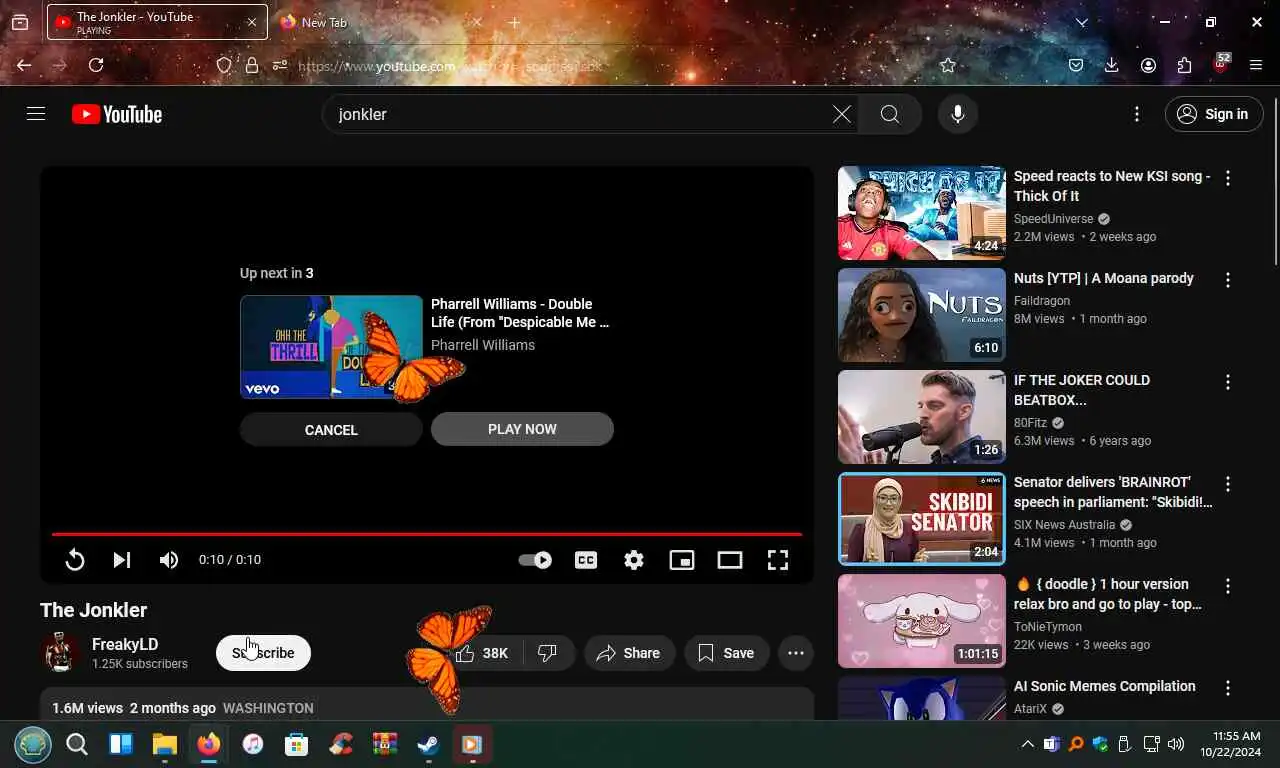Open options for doodle 1 hour video
The image size is (1280, 768).
pos(1228,586)
